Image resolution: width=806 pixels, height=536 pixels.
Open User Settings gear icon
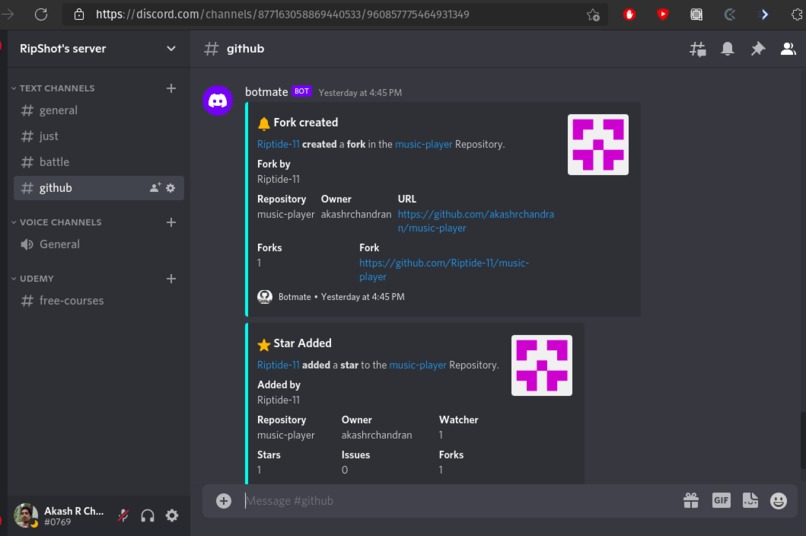pos(172,515)
